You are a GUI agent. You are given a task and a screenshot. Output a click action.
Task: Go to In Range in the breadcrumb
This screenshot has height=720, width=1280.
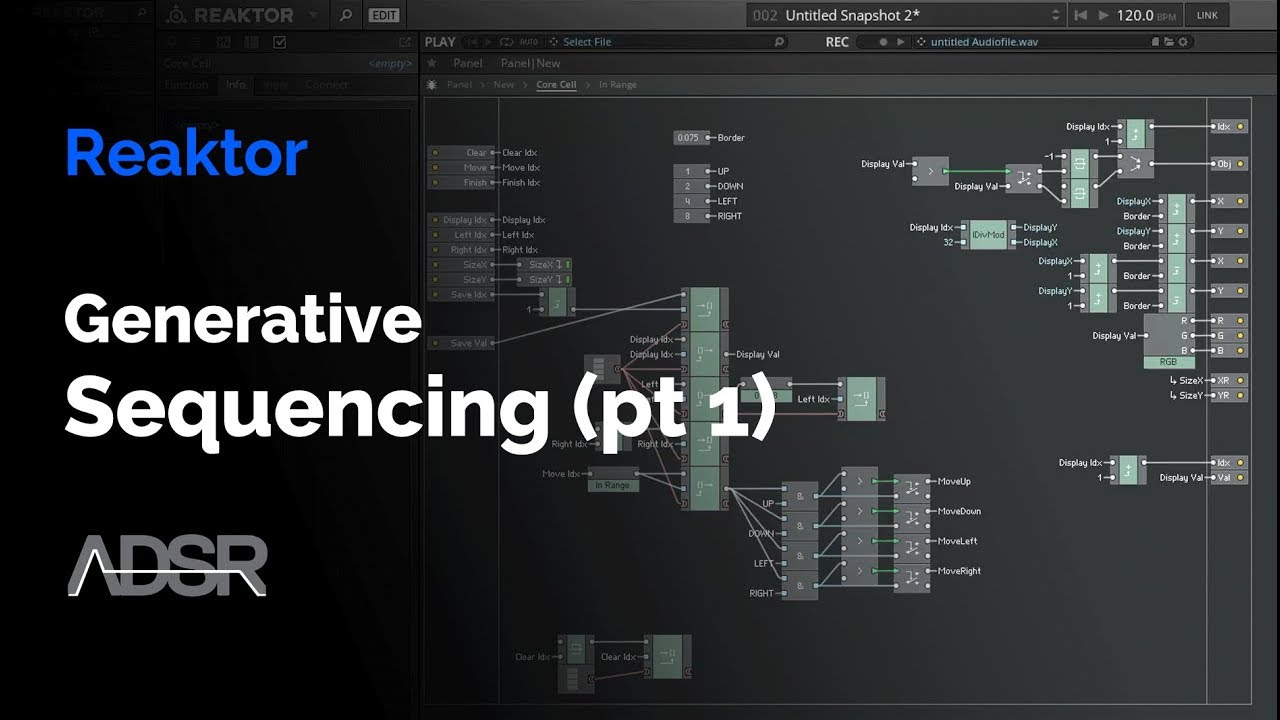(617, 85)
